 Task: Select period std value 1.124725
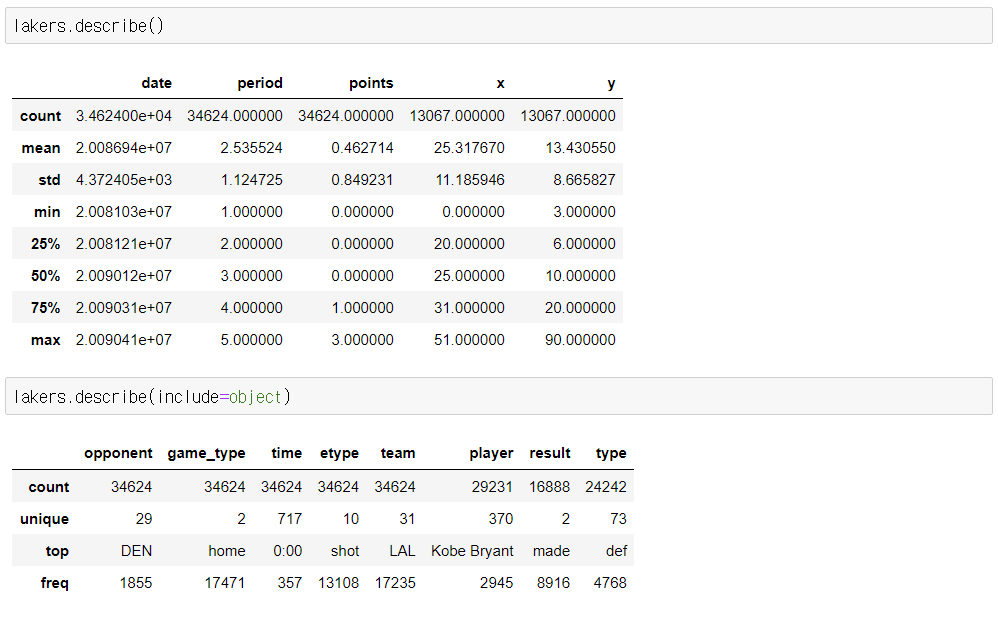251,180
